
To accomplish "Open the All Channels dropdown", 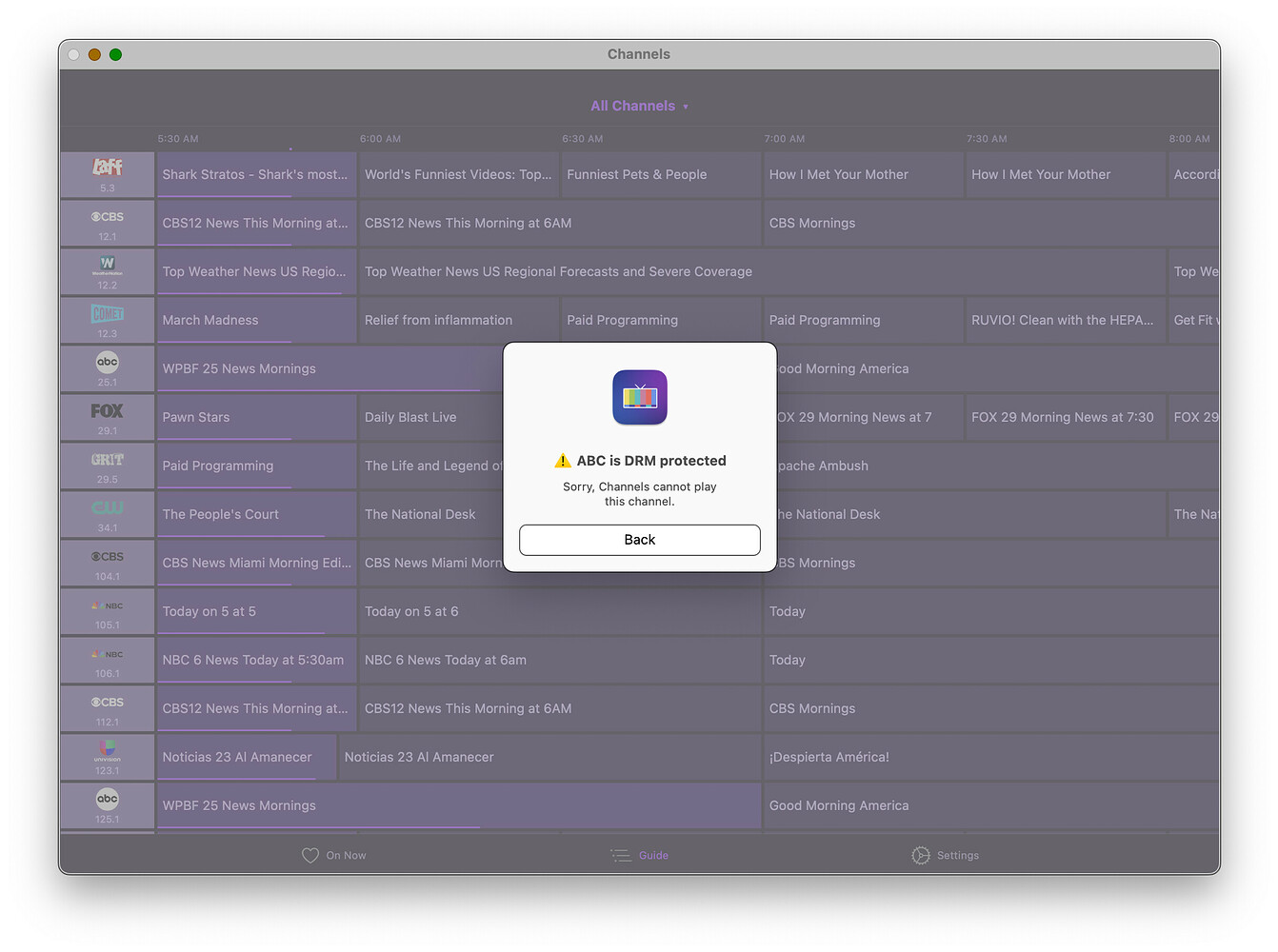I will 638,106.
